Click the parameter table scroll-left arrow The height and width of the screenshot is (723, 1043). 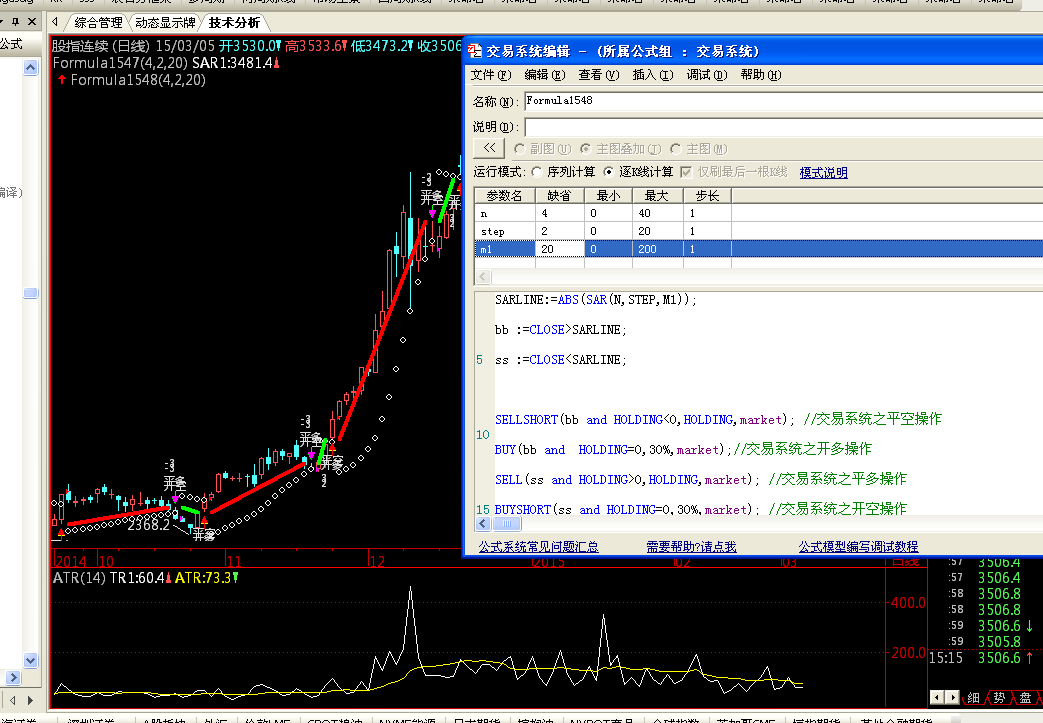tap(484, 277)
